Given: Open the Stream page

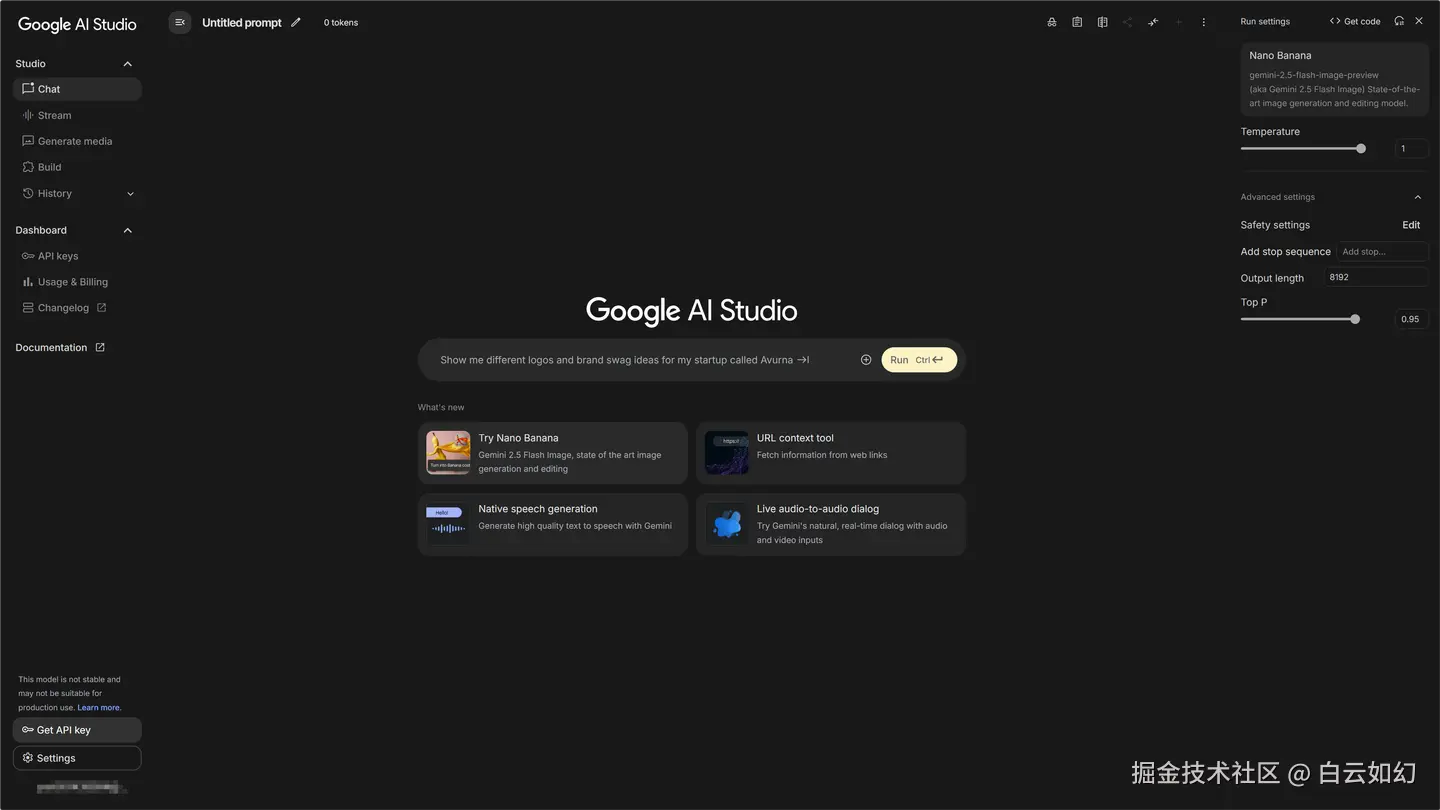Looking at the screenshot, I should (x=77, y=115).
